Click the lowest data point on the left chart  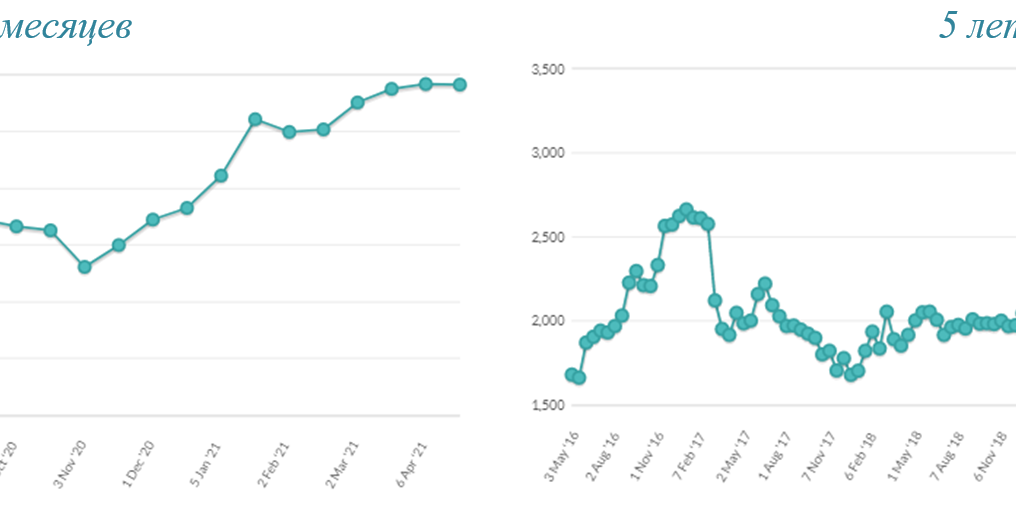tap(85, 267)
